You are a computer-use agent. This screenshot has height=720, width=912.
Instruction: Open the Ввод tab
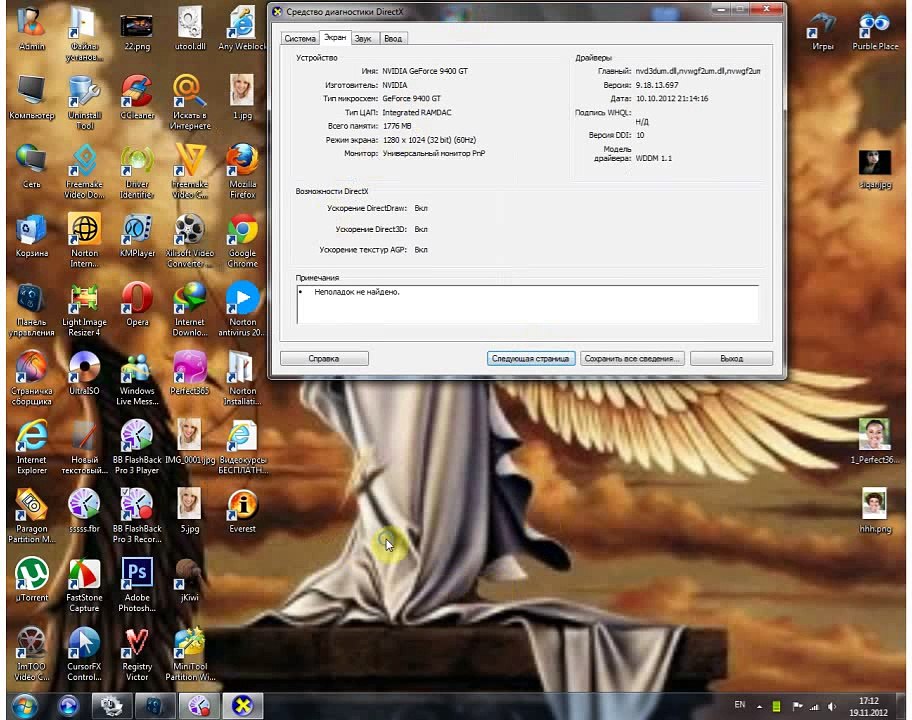click(x=393, y=38)
